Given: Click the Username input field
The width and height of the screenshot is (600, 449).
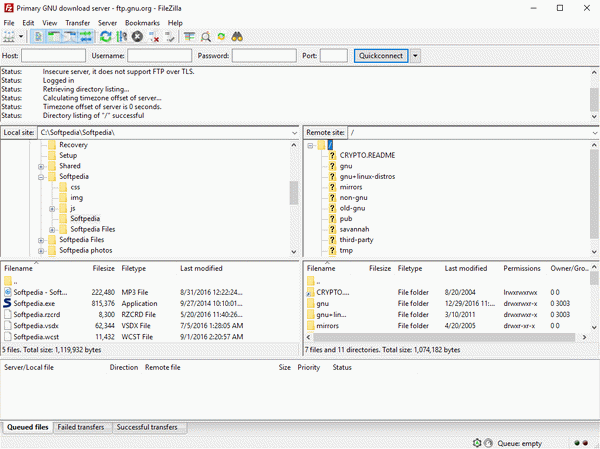Looking at the screenshot, I should click(x=160, y=56).
